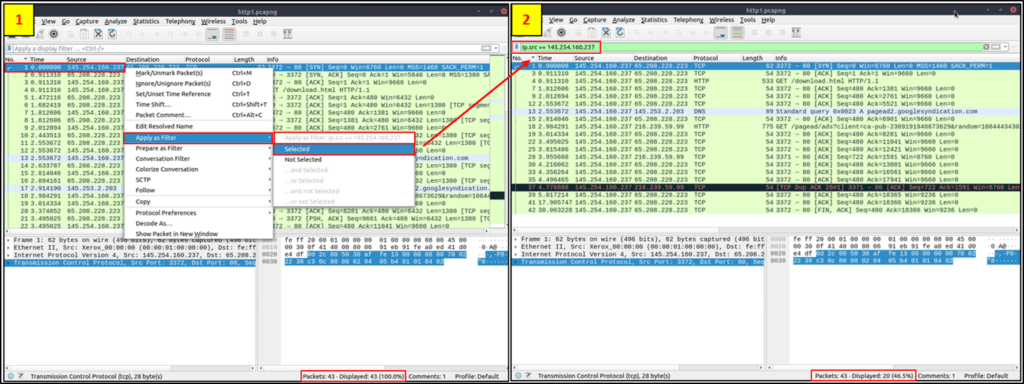Click Profile: Default in right status bar
The image size is (1024, 384).
click(x=986, y=376)
